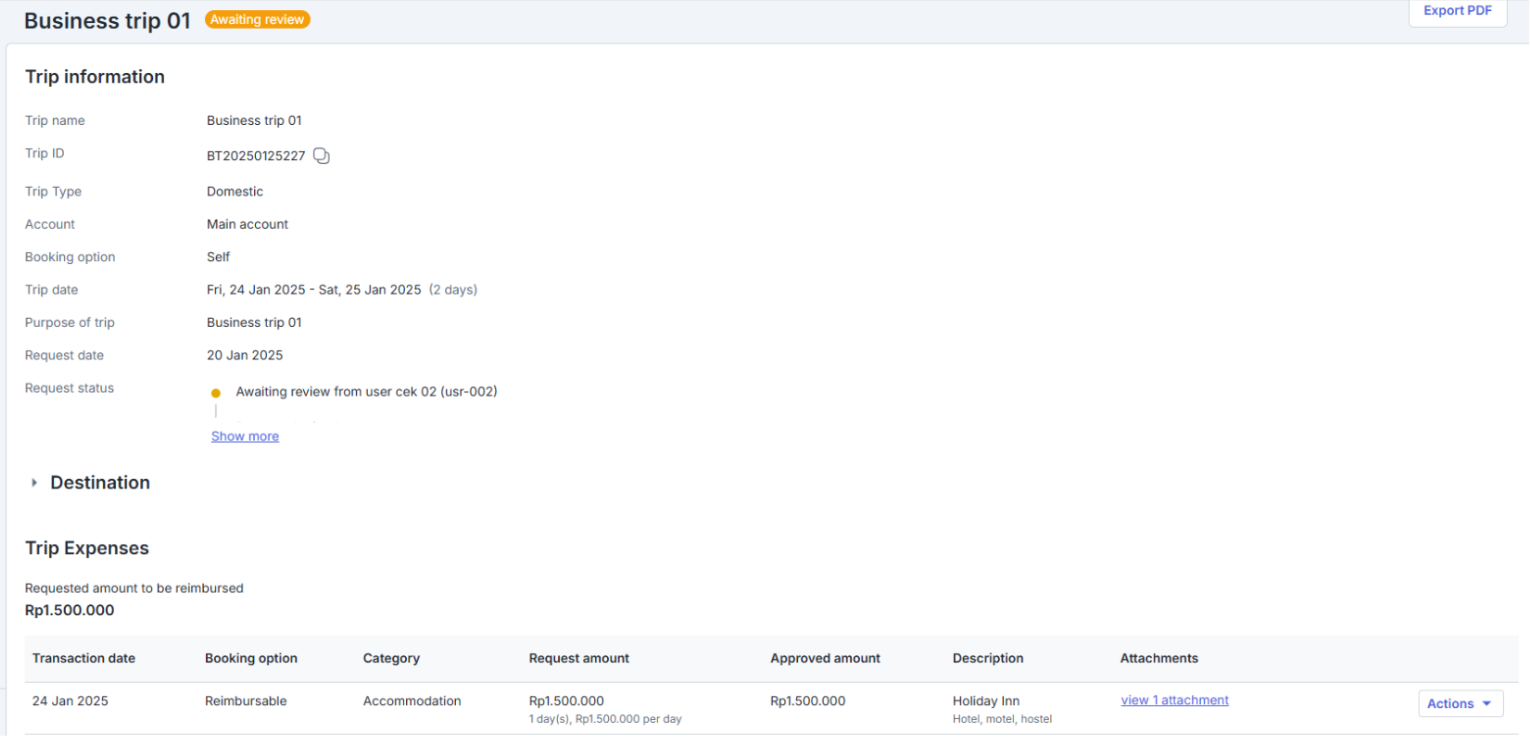Click the Export PDF button

pyautogui.click(x=1457, y=12)
